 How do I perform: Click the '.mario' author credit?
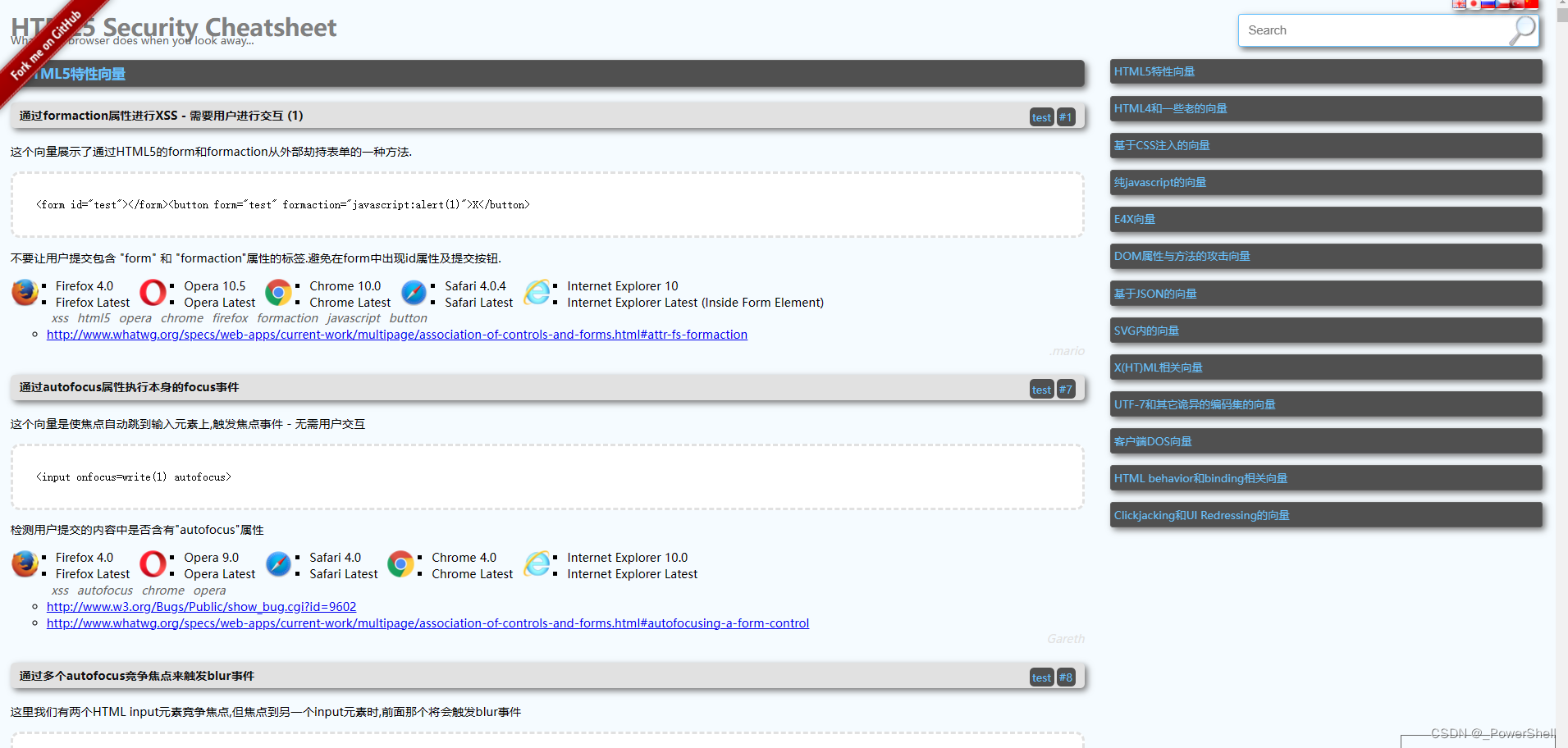(x=1067, y=351)
